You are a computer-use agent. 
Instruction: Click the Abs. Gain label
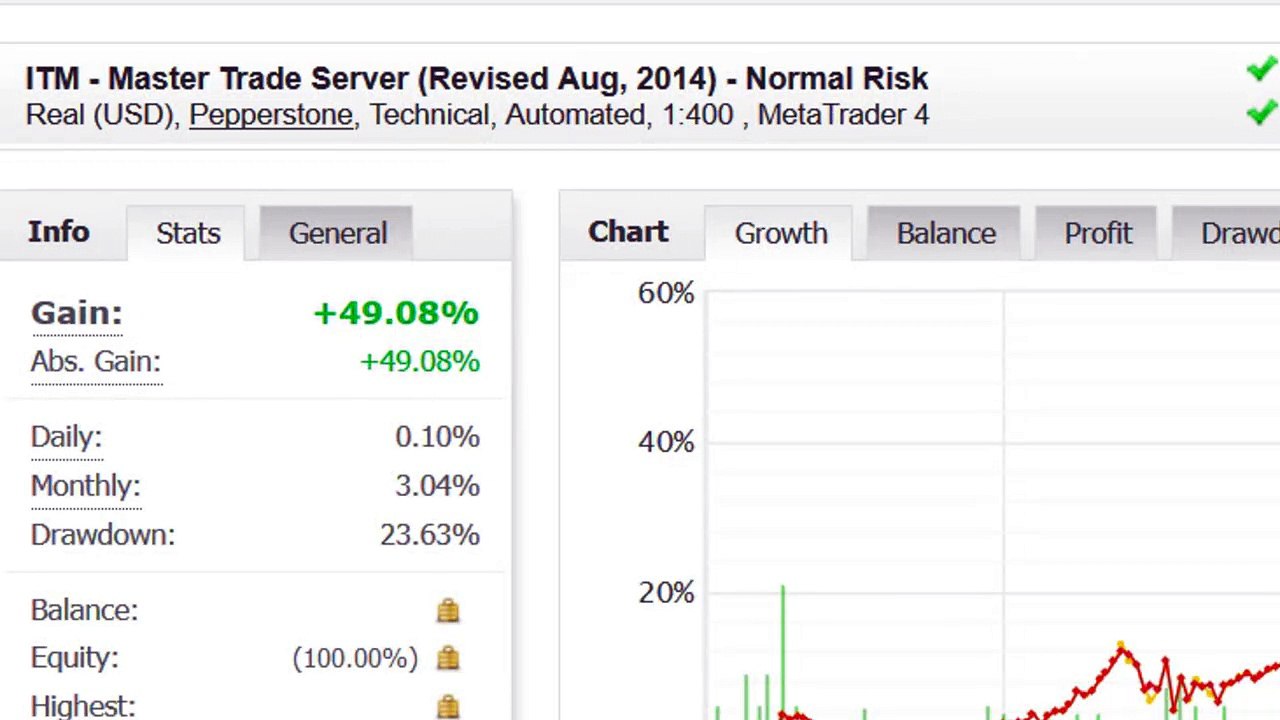[x=96, y=361]
